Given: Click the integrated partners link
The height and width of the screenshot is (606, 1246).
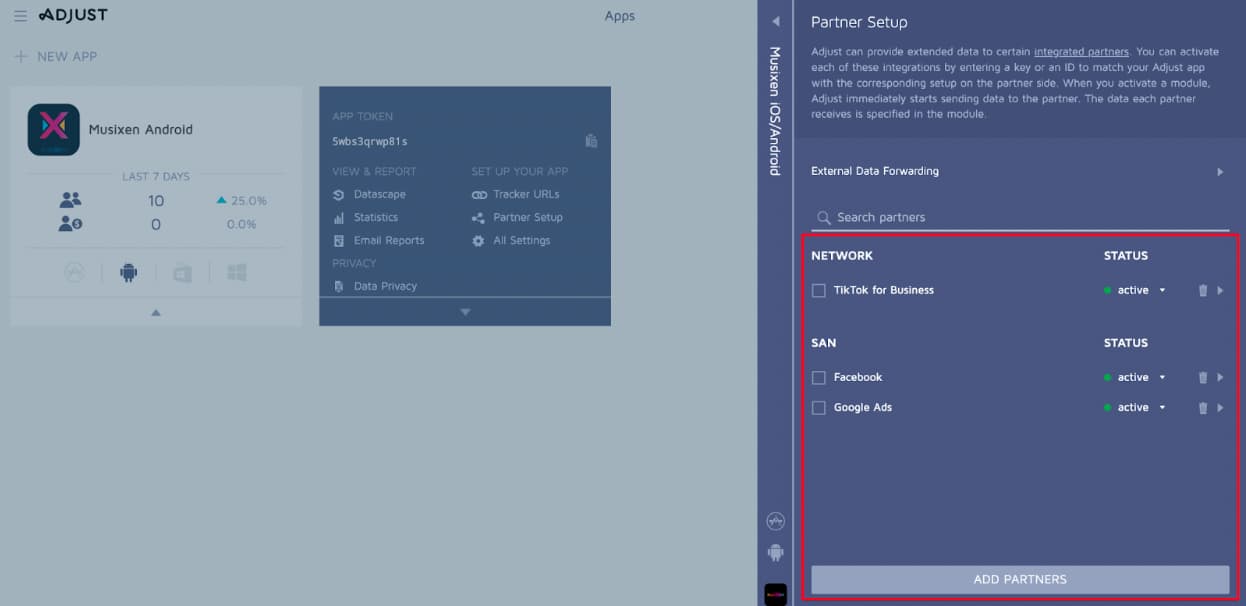Looking at the screenshot, I should pyautogui.click(x=1081, y=52).
